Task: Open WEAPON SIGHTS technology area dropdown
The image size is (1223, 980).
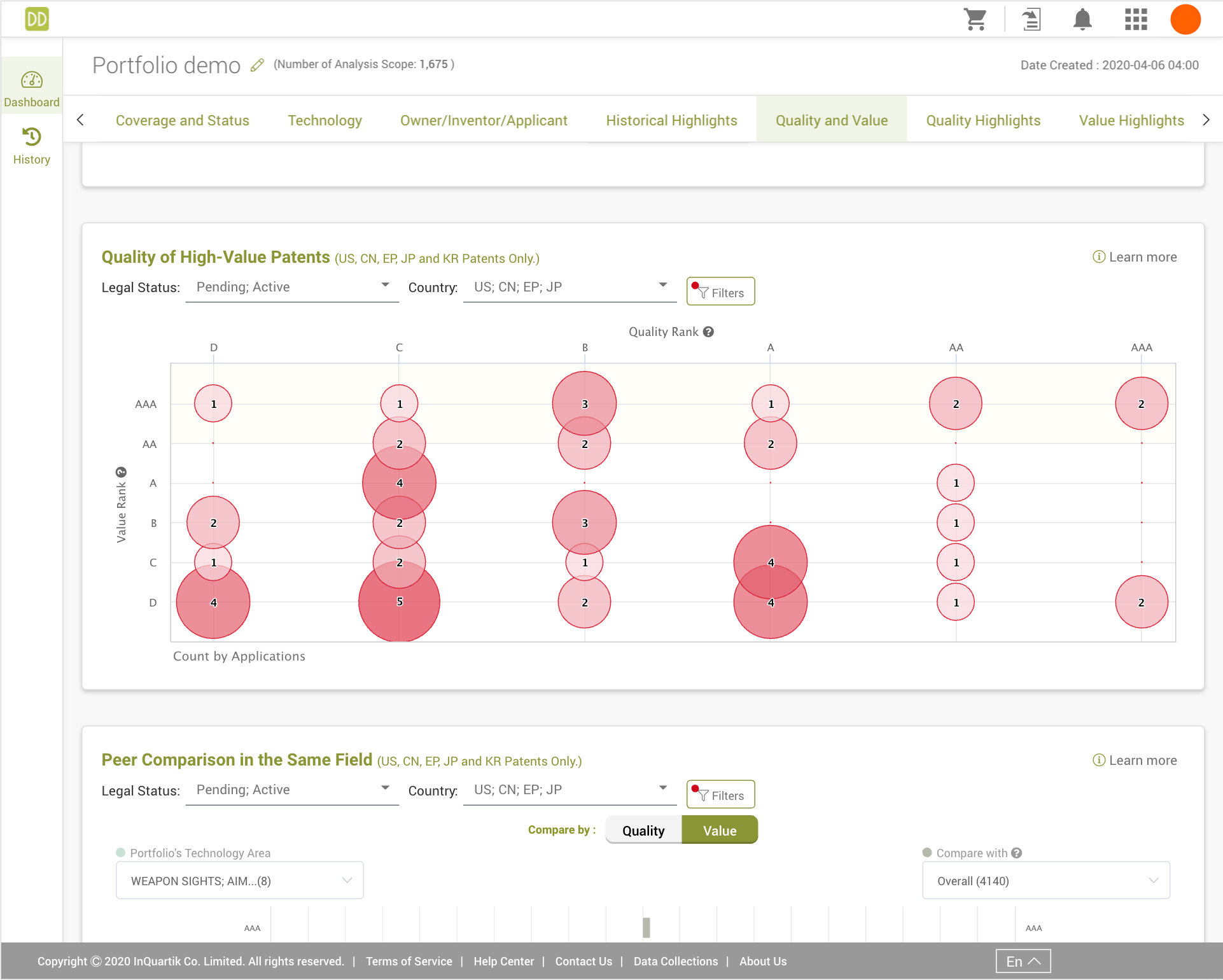Action: 239,881
